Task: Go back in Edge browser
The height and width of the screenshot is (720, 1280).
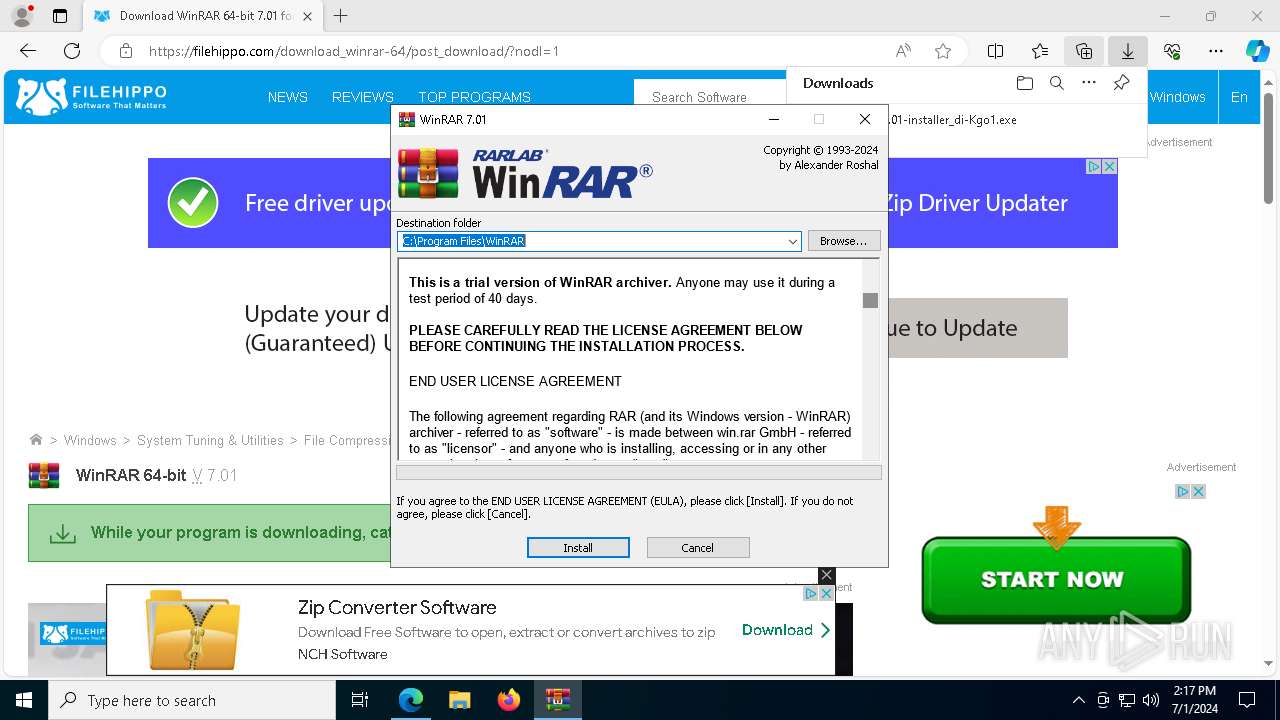Action: (x=28, y=51)
